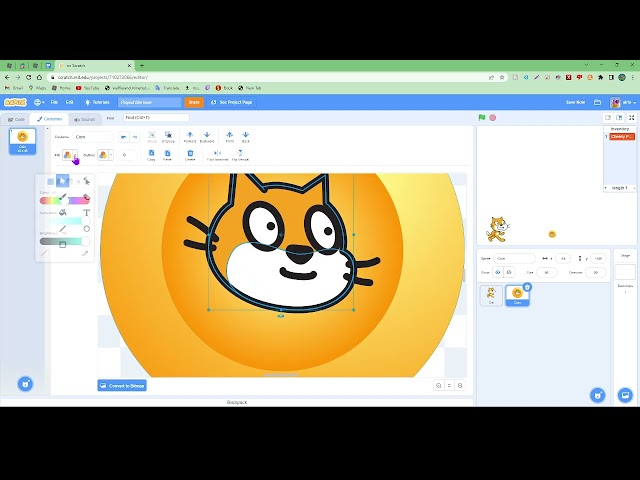
Task: Adjust the Brightness slider
Action: (x=64, y=241)
